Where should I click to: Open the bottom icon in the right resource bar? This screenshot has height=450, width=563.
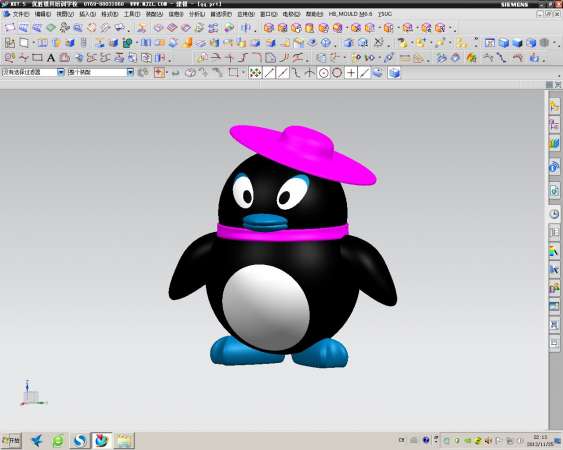click(554, 343)
